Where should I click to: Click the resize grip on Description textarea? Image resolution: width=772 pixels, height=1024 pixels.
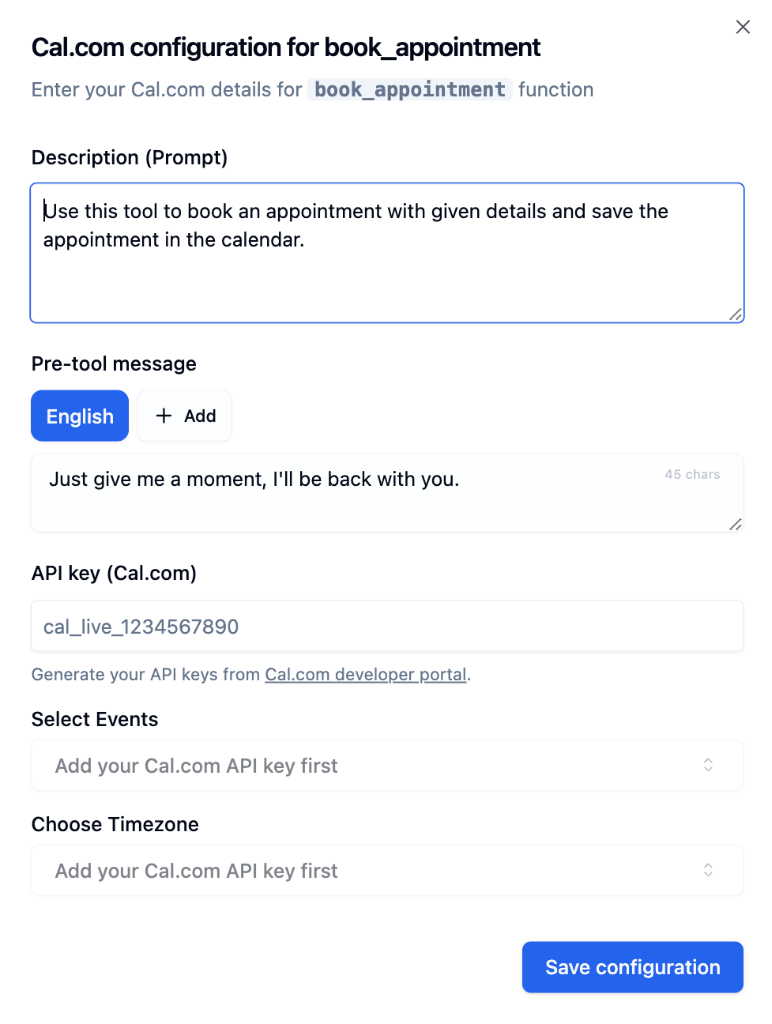[736, 315]
